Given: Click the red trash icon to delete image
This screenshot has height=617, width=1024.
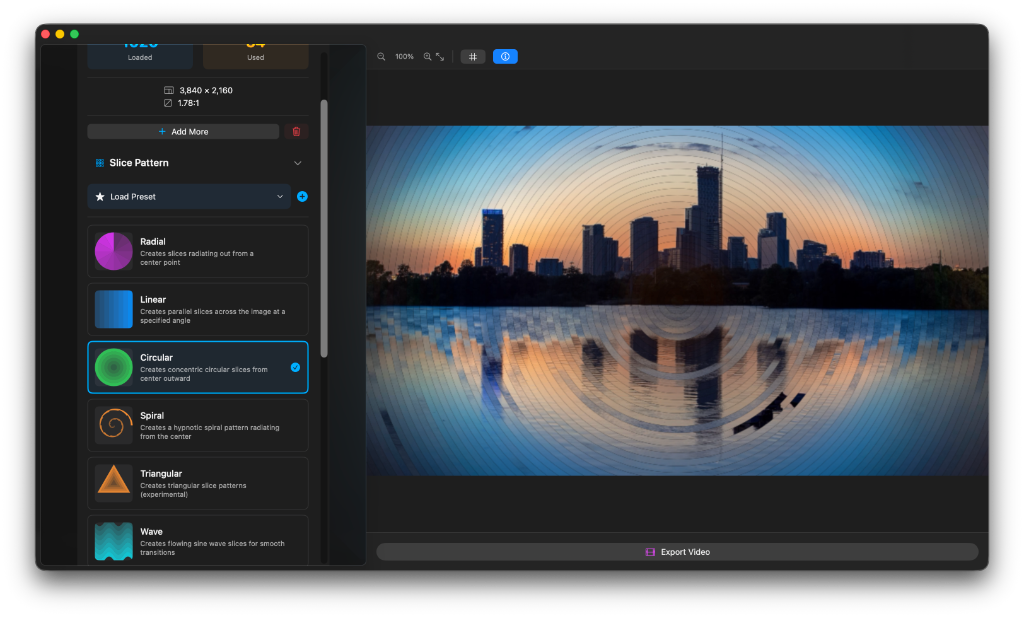Looking at the screenshot, I should (x=298, y=131).
